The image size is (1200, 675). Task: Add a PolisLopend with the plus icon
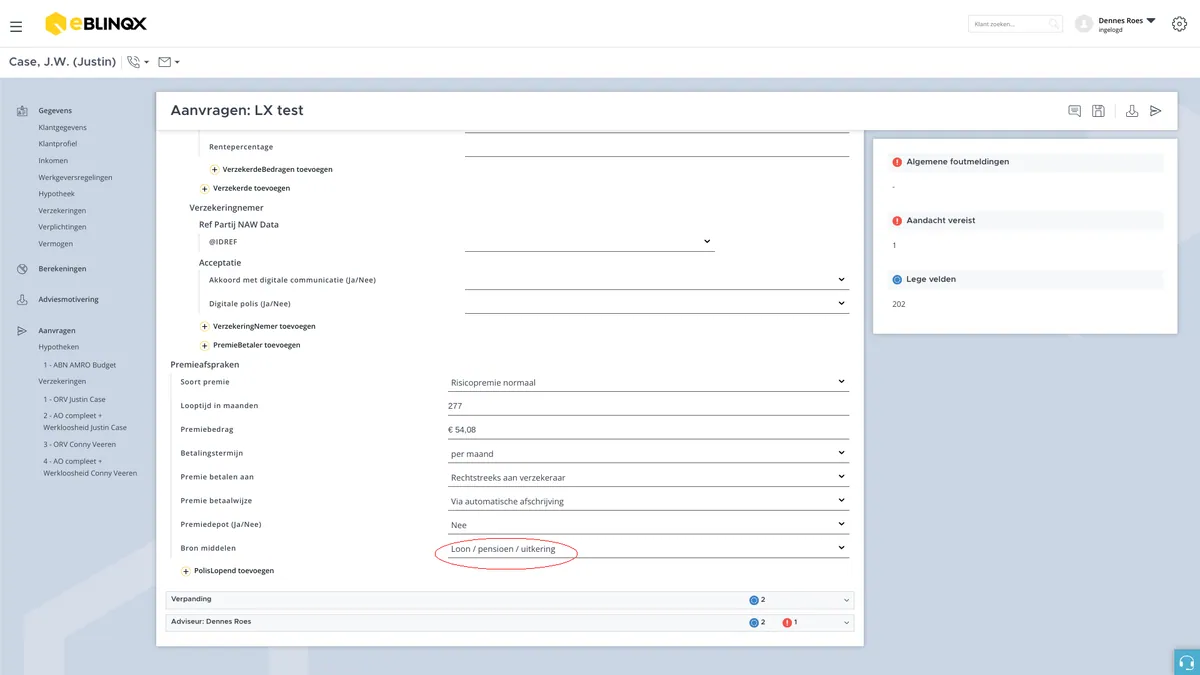(x=186, y=571)
